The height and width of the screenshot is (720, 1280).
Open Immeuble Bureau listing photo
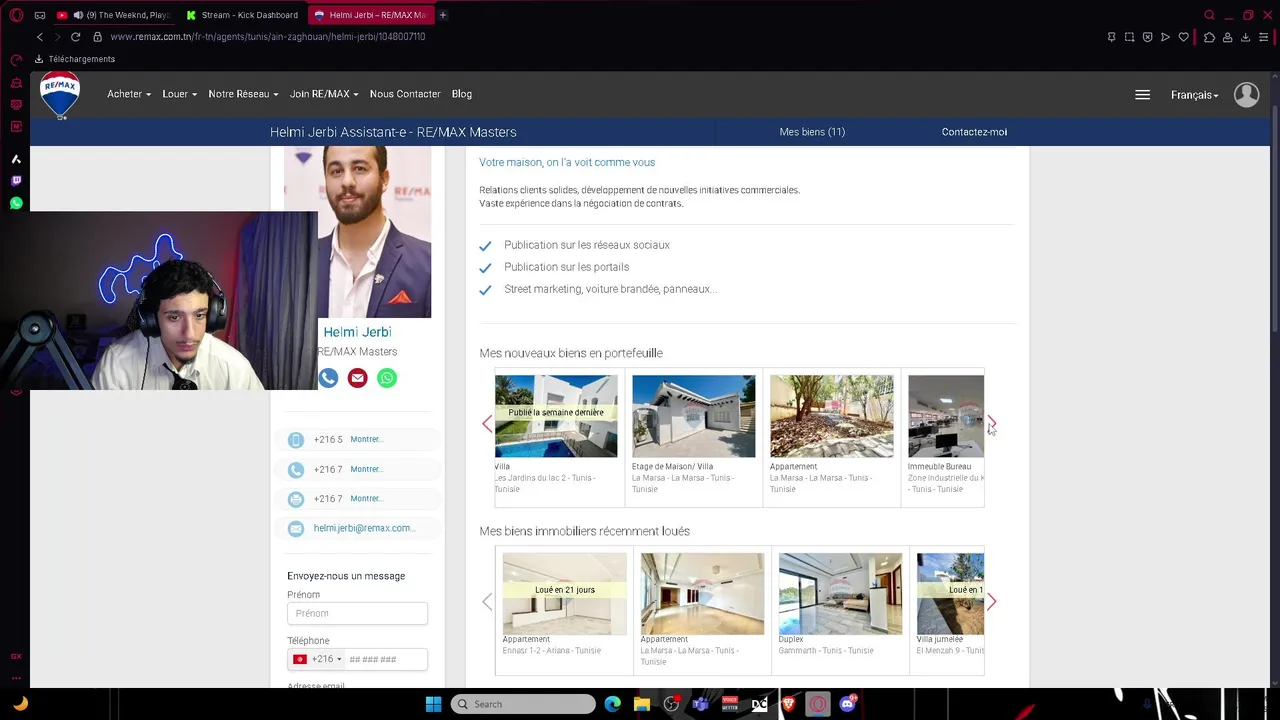(946, 416)
